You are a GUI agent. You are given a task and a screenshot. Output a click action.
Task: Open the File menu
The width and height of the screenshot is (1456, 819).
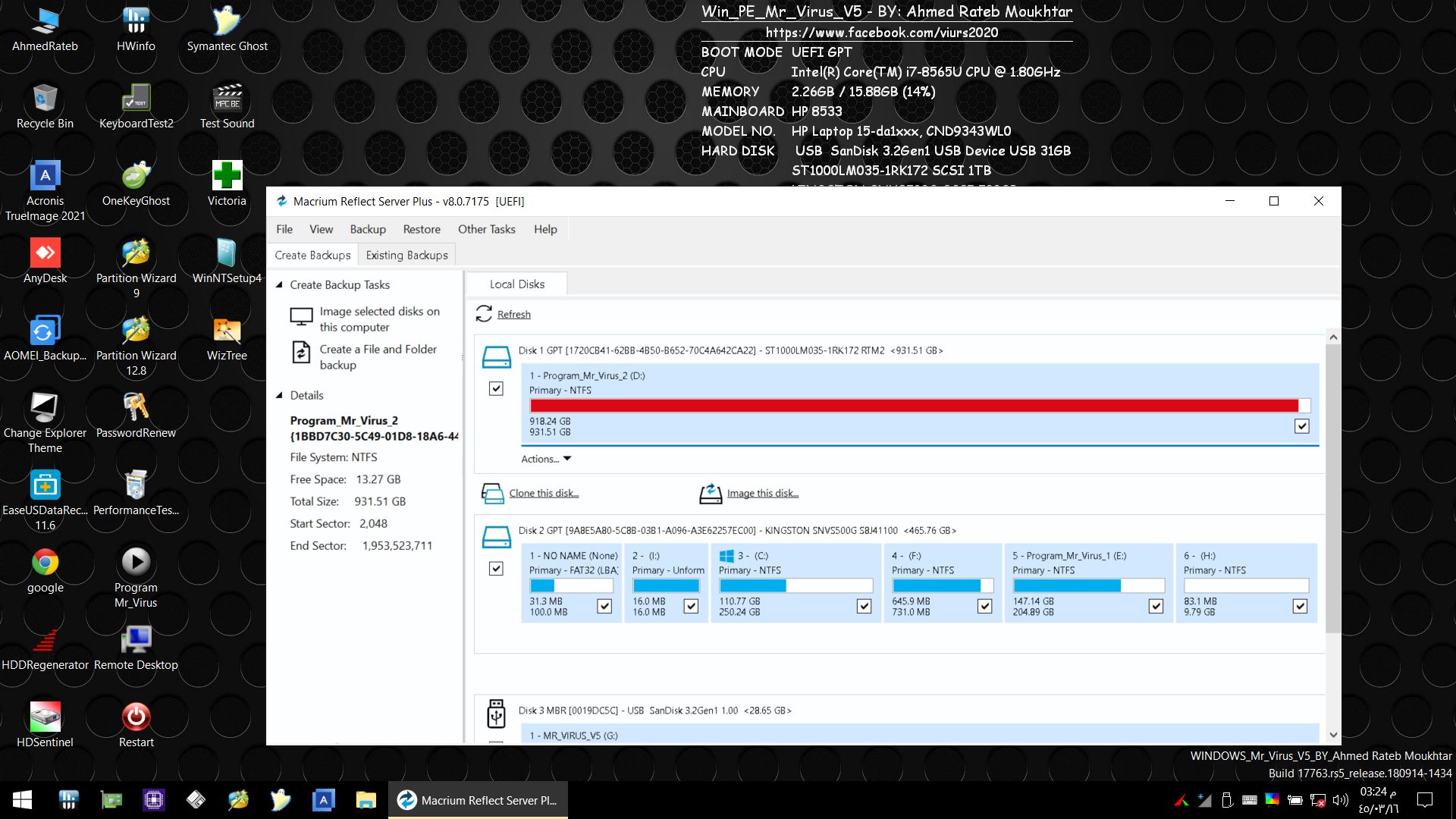284,229
